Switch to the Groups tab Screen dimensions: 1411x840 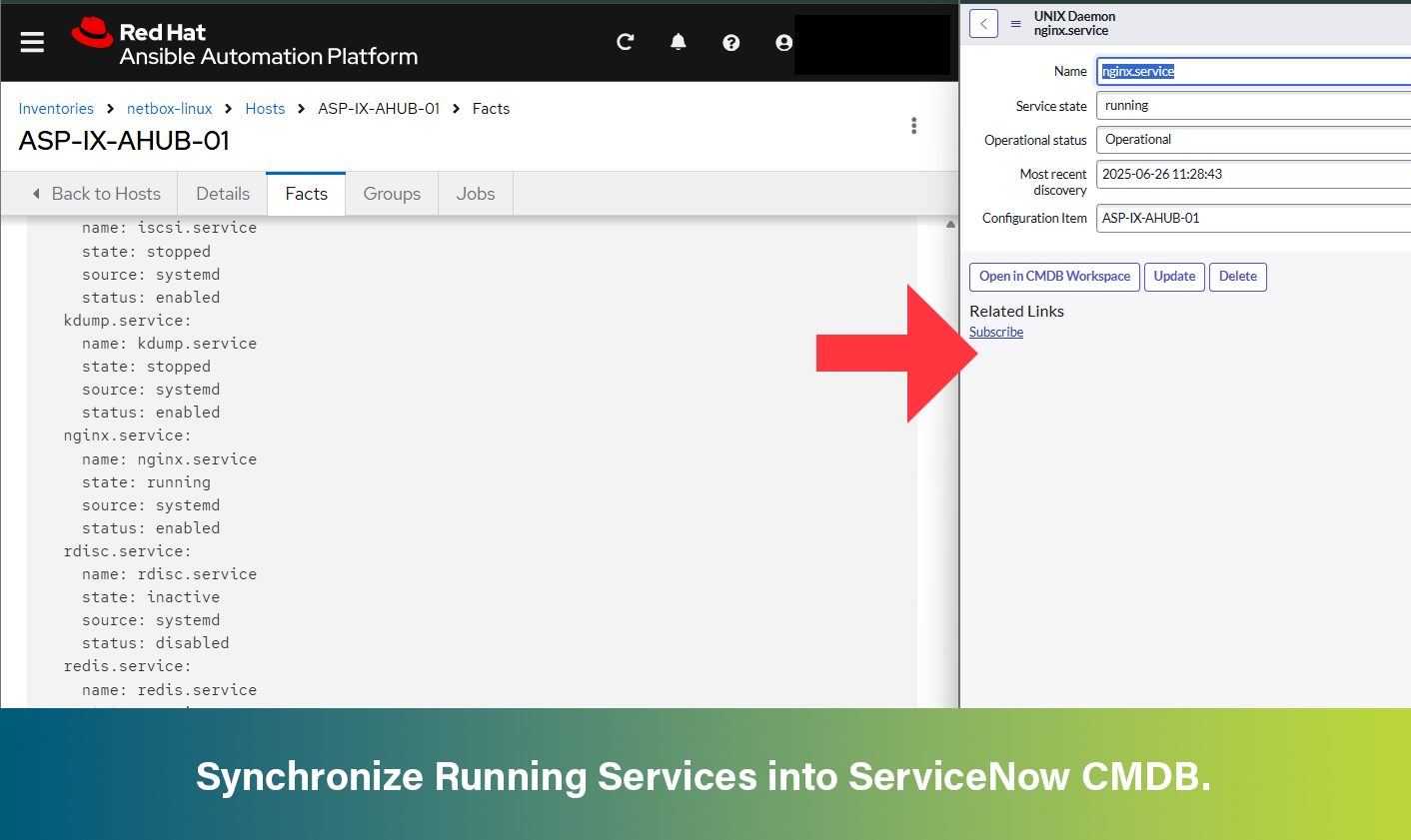(392, 194)
